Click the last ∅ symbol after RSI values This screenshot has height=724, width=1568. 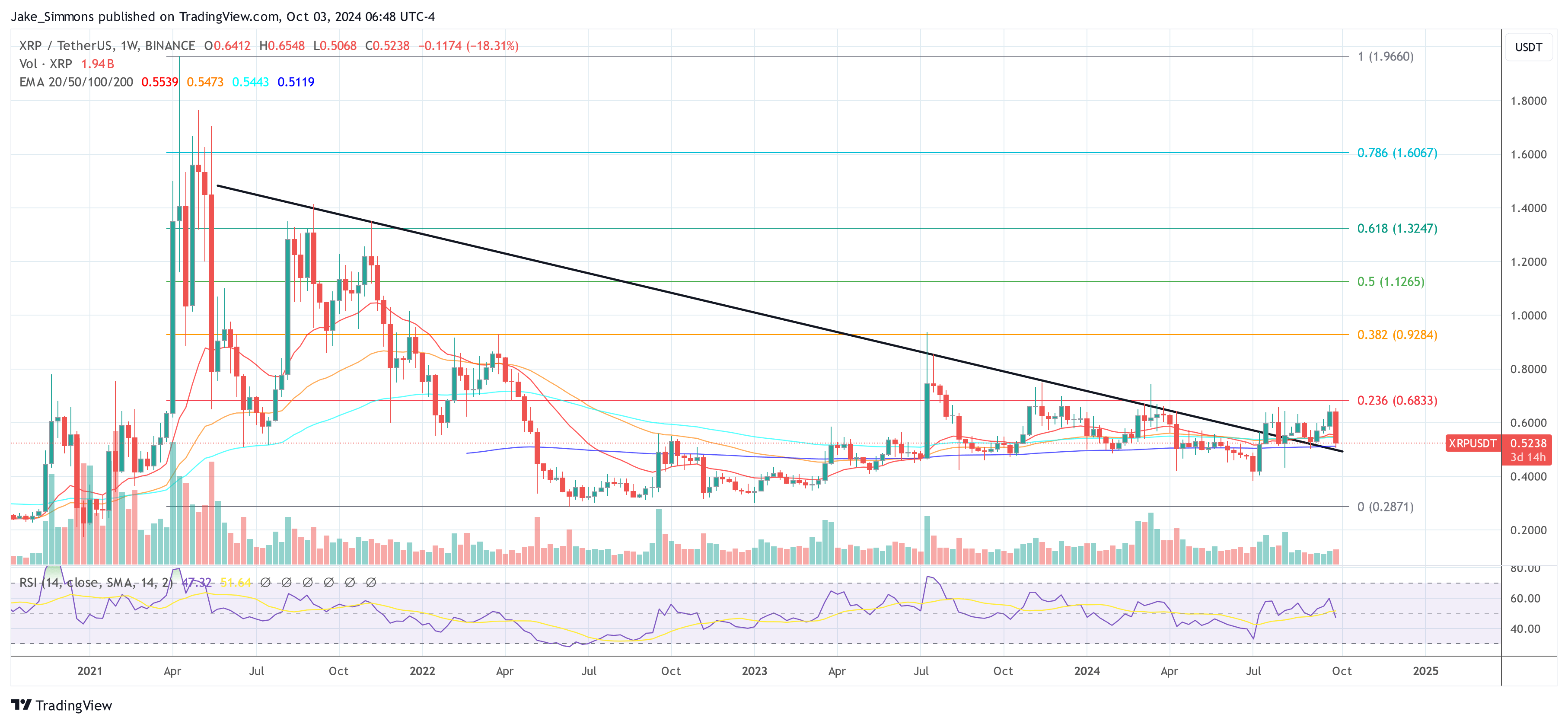[371, 583]
